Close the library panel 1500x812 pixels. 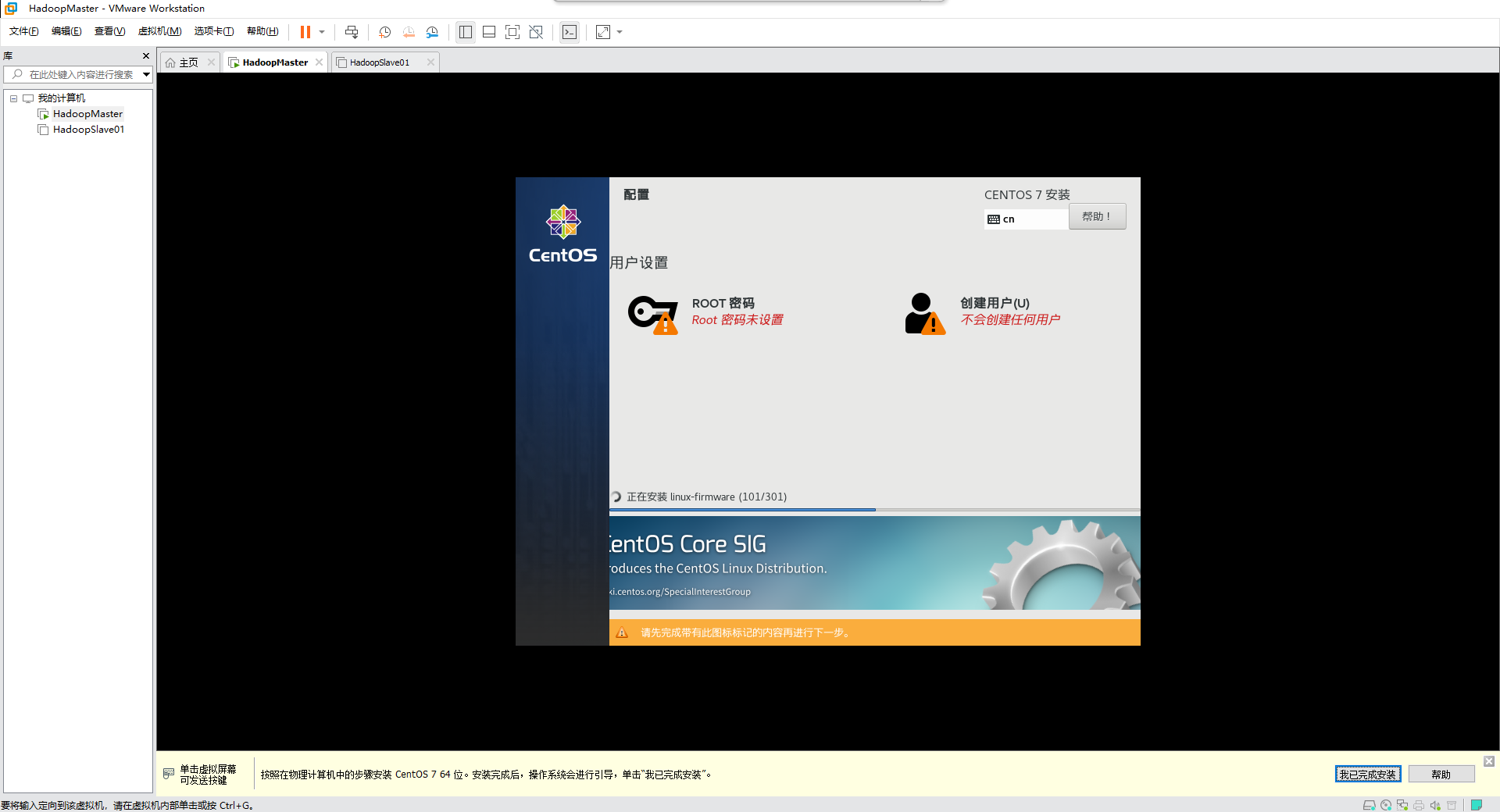tap(146, 56)
